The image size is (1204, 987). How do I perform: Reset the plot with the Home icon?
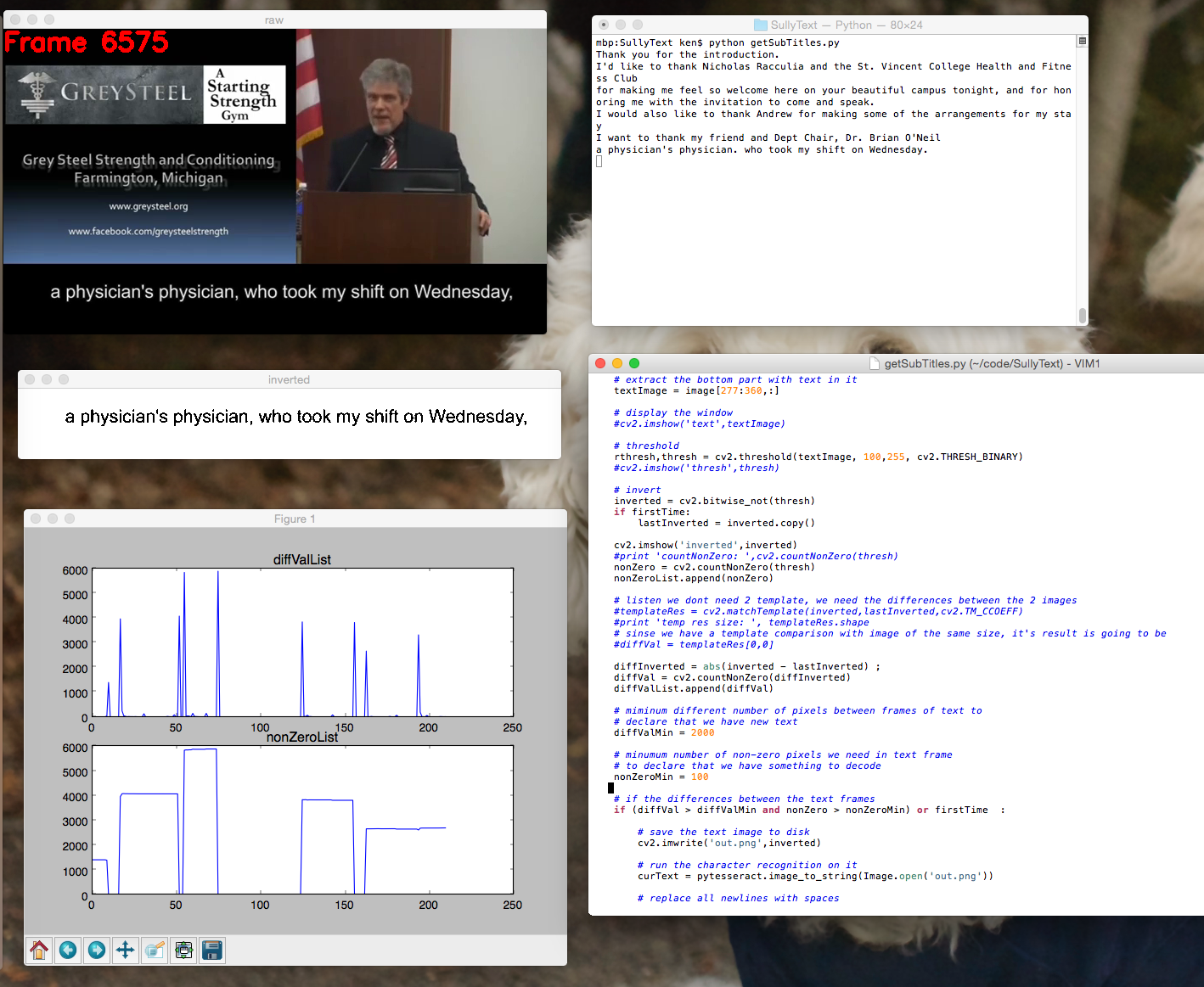(39, 950)
